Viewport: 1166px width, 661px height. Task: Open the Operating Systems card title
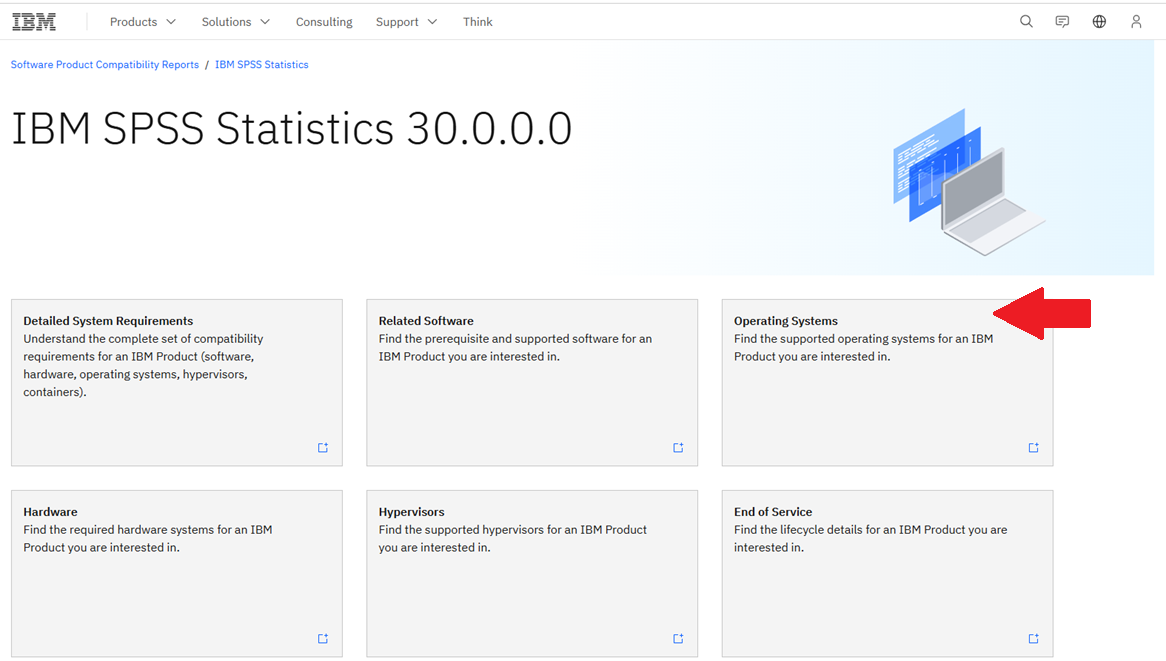point(786,320)
